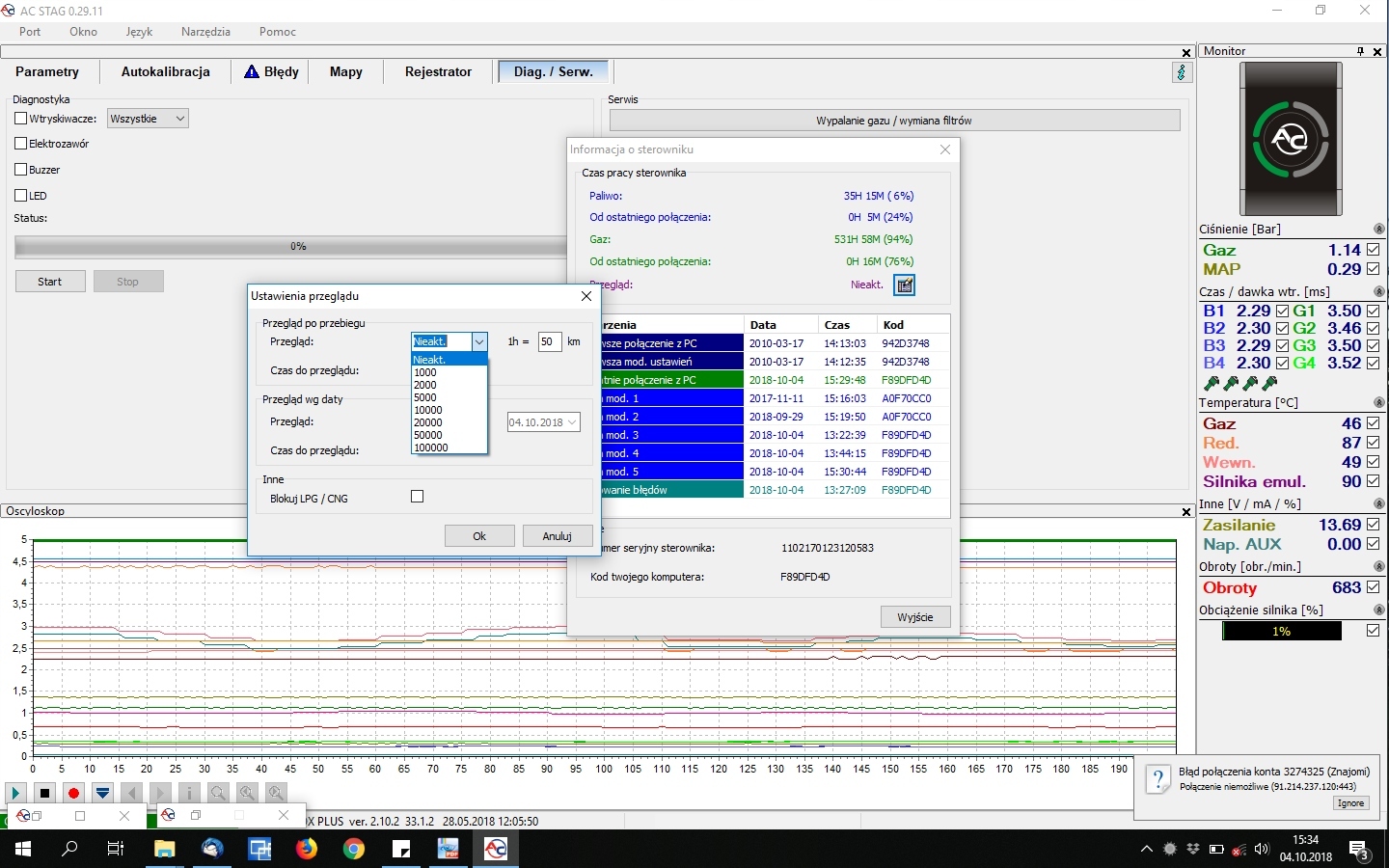Collapse the Ciśnienie [Bar] monitor section
The image size is (1389, 868).
pyautogui.click(x=1378, y=230)
